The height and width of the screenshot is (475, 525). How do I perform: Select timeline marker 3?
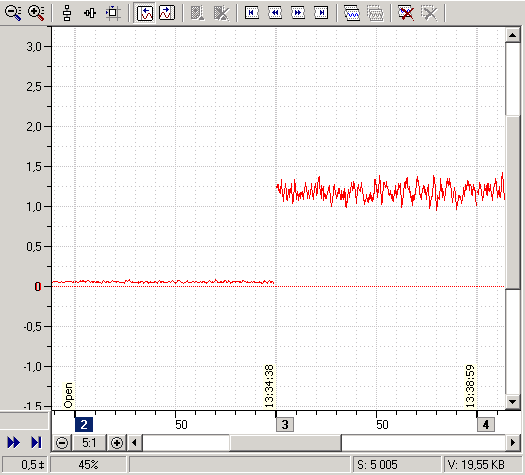click(285, 425)
